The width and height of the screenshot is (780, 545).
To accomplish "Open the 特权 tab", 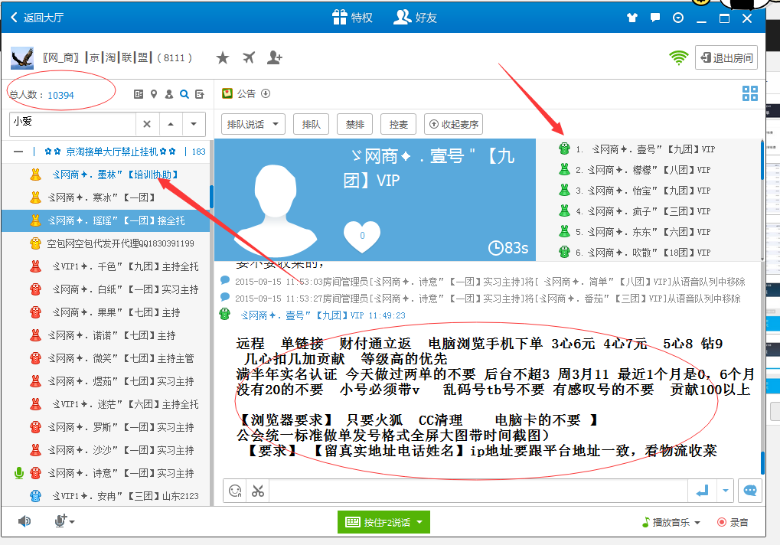I will [352, 17].
